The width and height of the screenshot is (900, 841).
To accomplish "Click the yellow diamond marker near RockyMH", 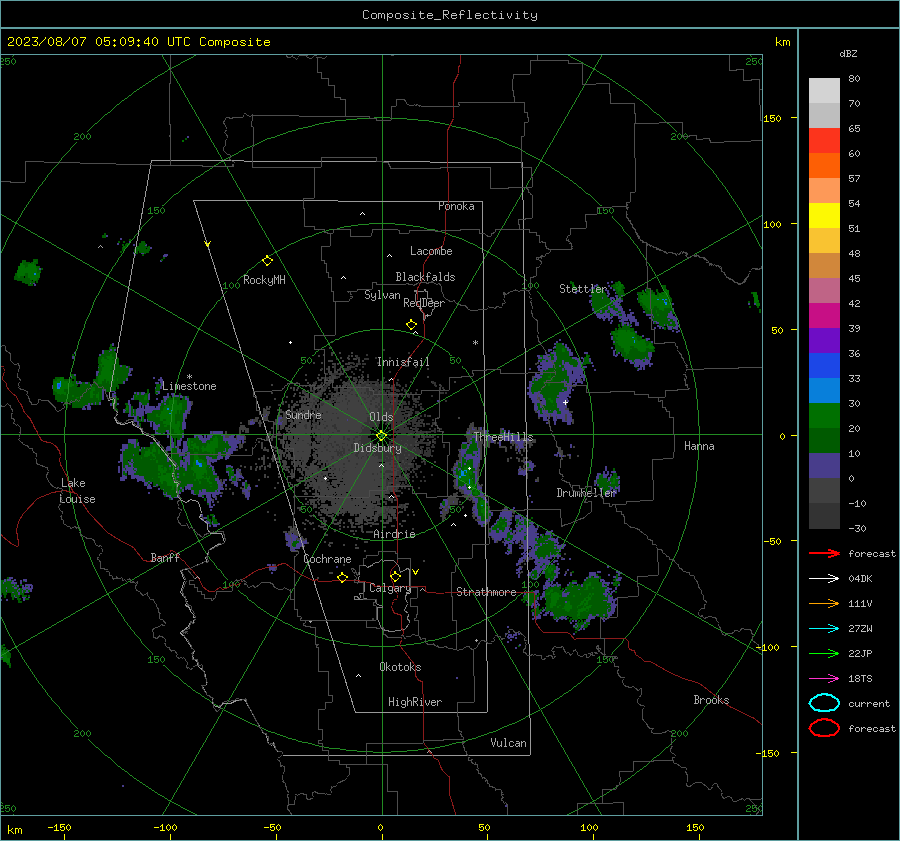I will coord(267,261).
